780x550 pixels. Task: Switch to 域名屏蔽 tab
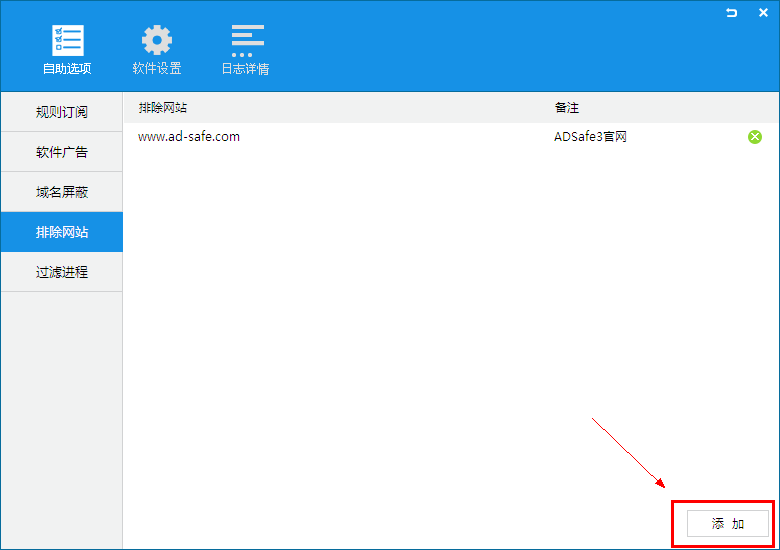(62, 192)
